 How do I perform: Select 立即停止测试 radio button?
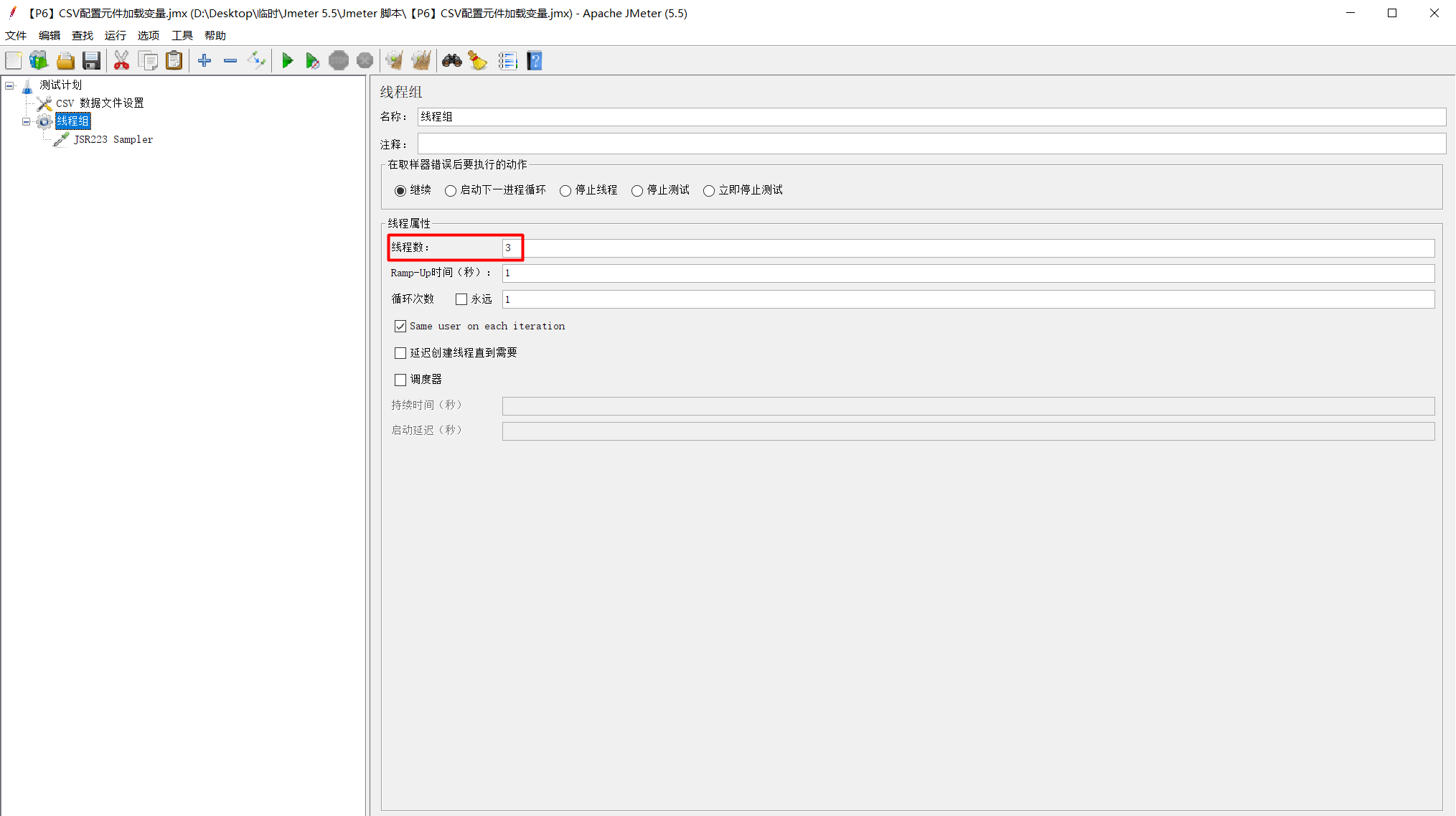click(x=709, y=190)
